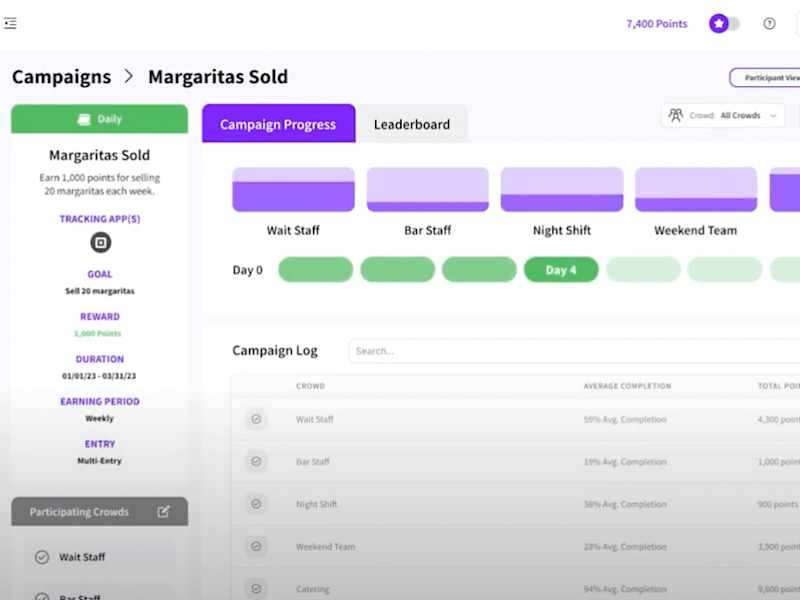Toggle the Bar Staff log row check icon
Image resolution: width=800 pixels, height=600 pixels.
click(x=256, y=461)
